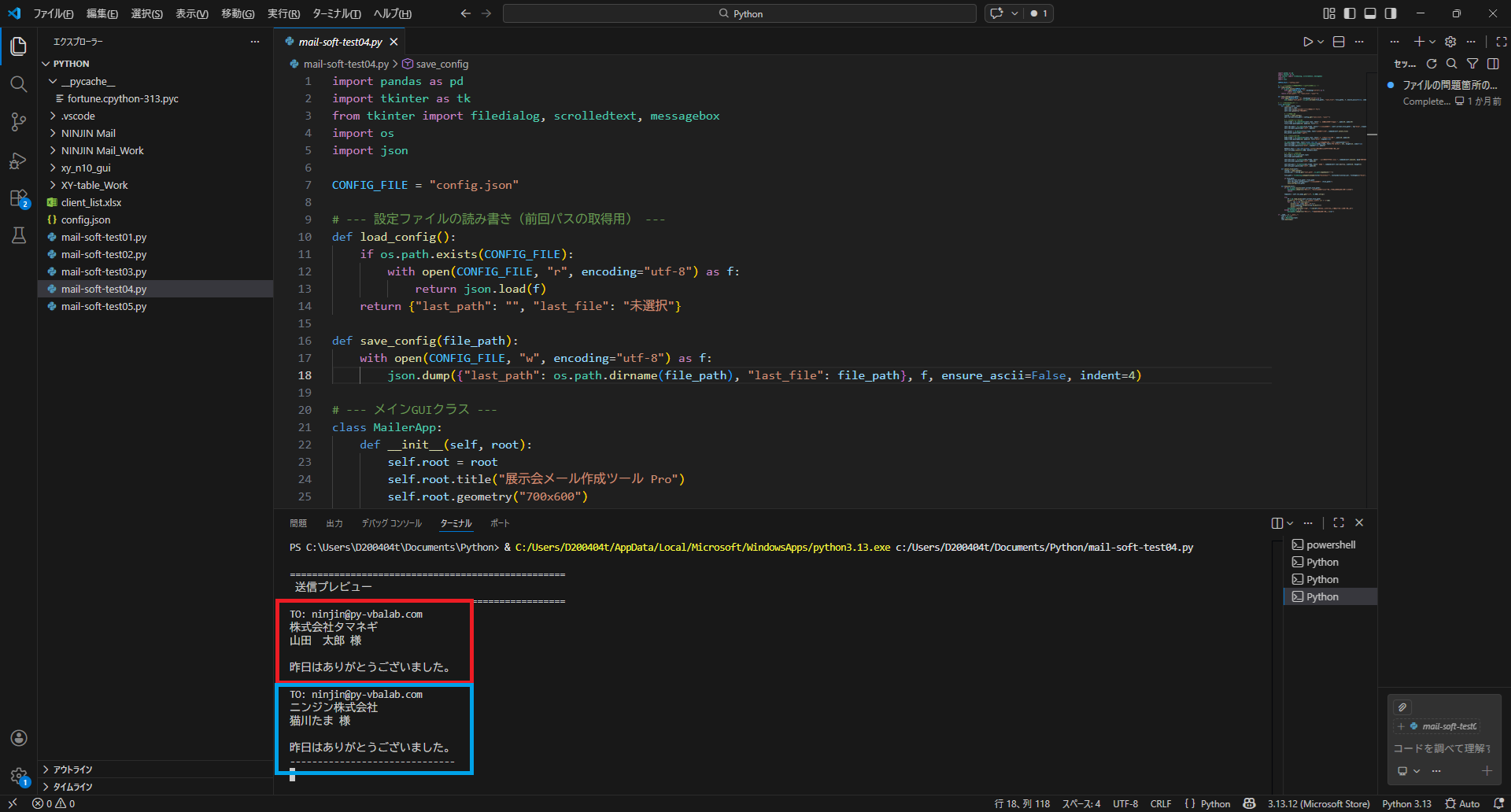Screen dimensions: 1511x812
Task: Toggle the bottom panel layout button
Action: click(1370, 13)
